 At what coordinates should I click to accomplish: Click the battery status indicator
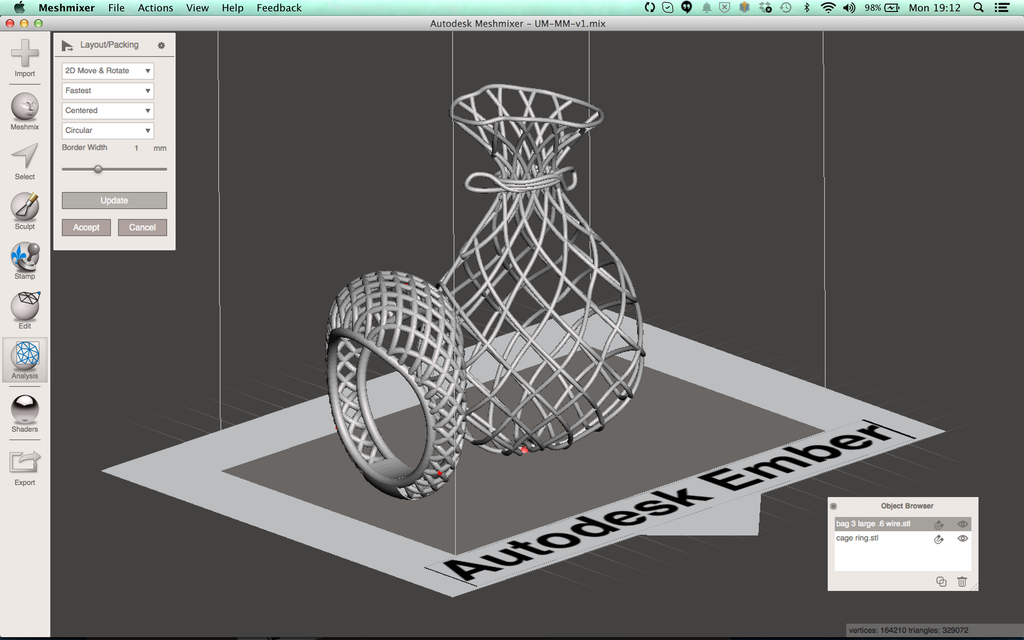click(x=882, y=8)
